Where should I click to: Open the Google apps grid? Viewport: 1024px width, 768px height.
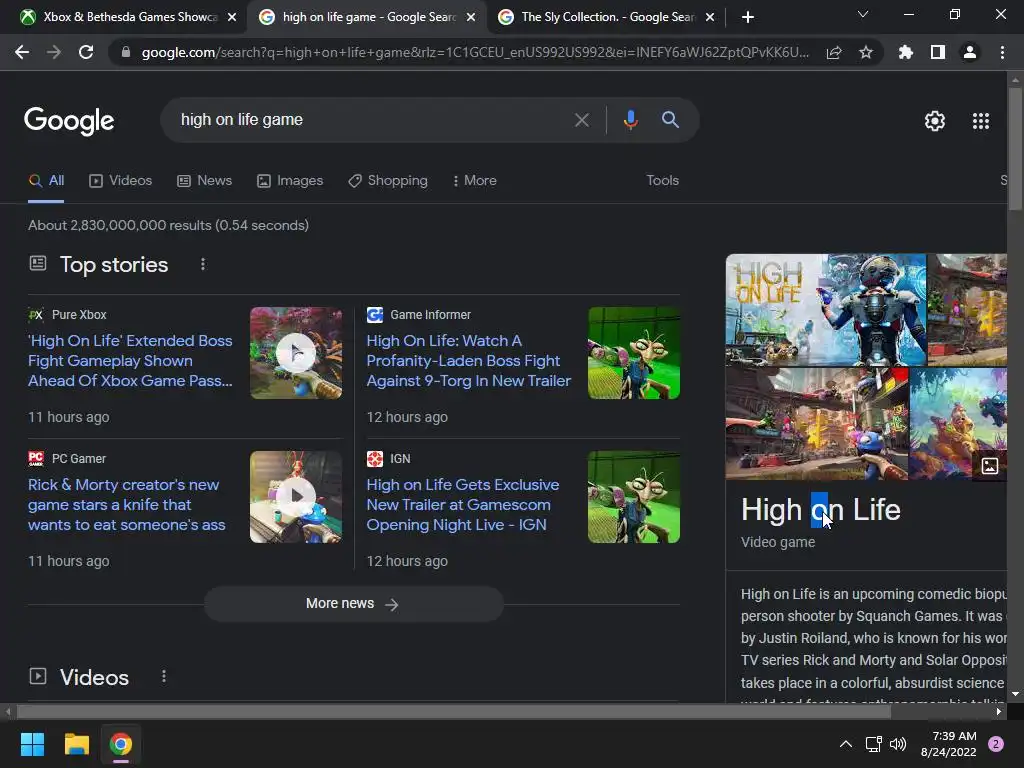[981, 121]
